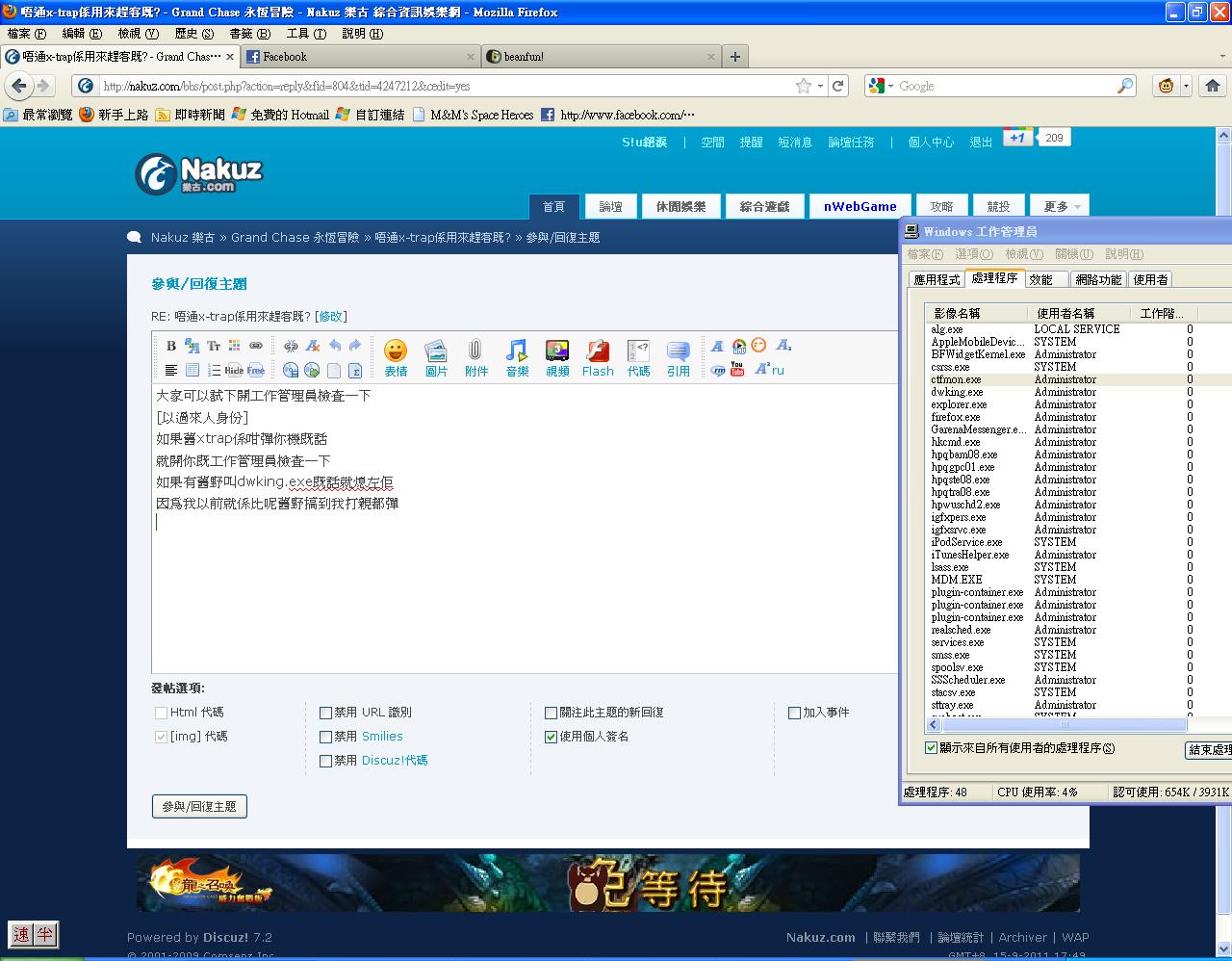Insert a Flash object
Screen dimensions: 1232x961
pyautogui.click(x=597, y=356)
